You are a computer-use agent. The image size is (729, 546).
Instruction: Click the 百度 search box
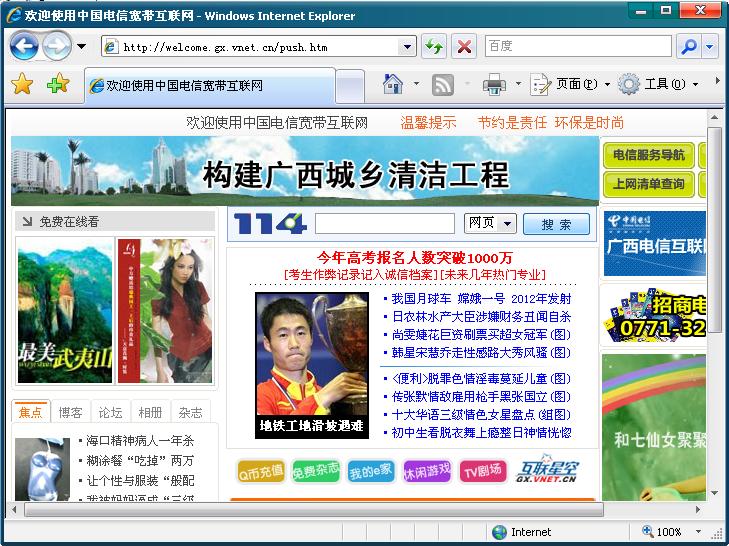pos(578,46)
